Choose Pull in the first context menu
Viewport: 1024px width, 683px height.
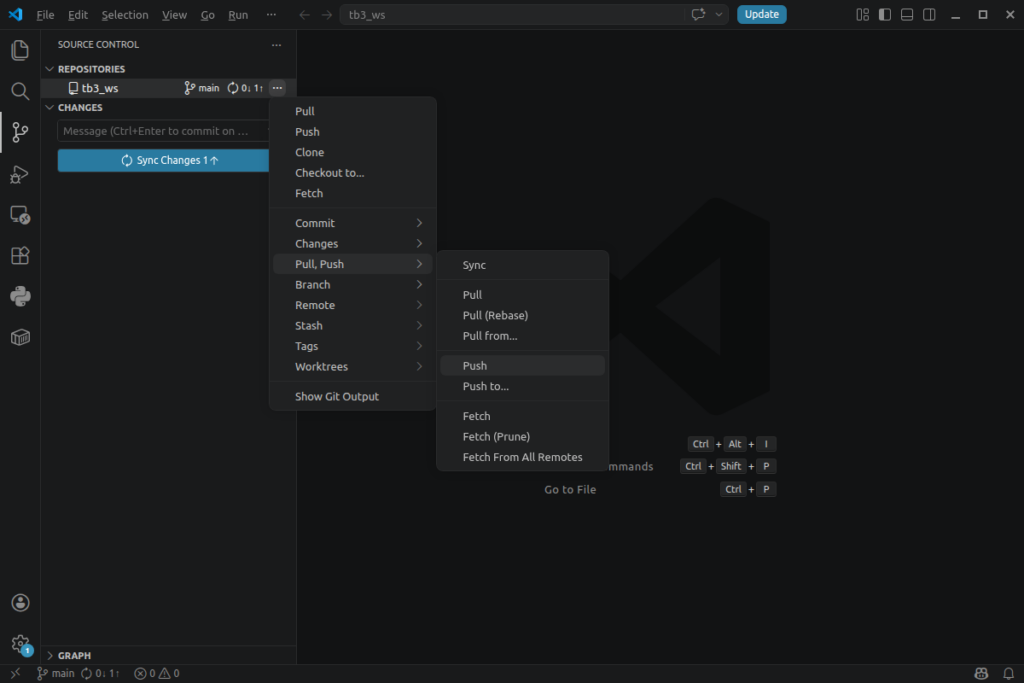tap(353, 112)
